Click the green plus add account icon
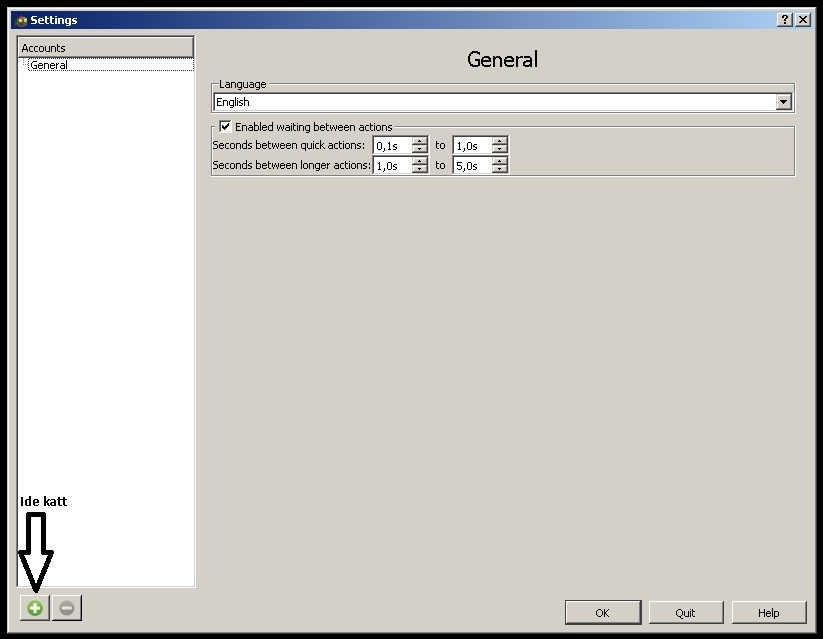 point(35,607)
